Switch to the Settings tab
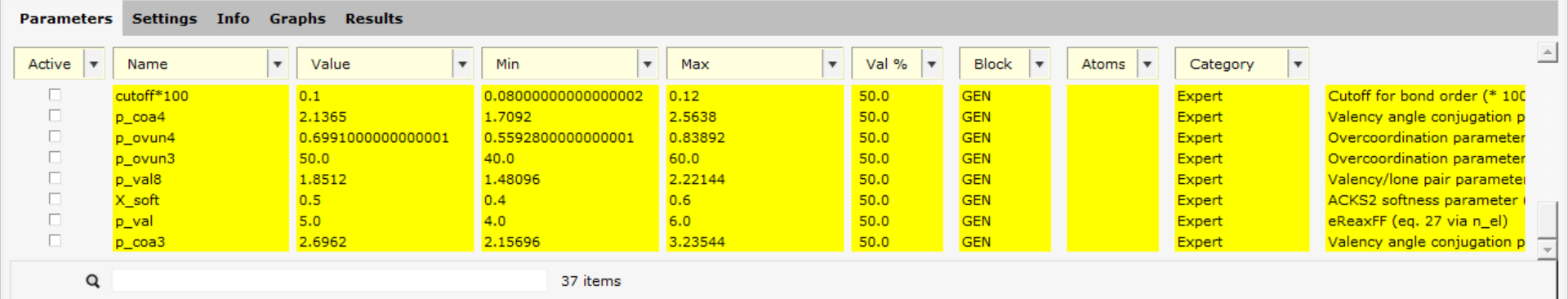Screen dimensions: 1568x299 [x=164, y=18]
